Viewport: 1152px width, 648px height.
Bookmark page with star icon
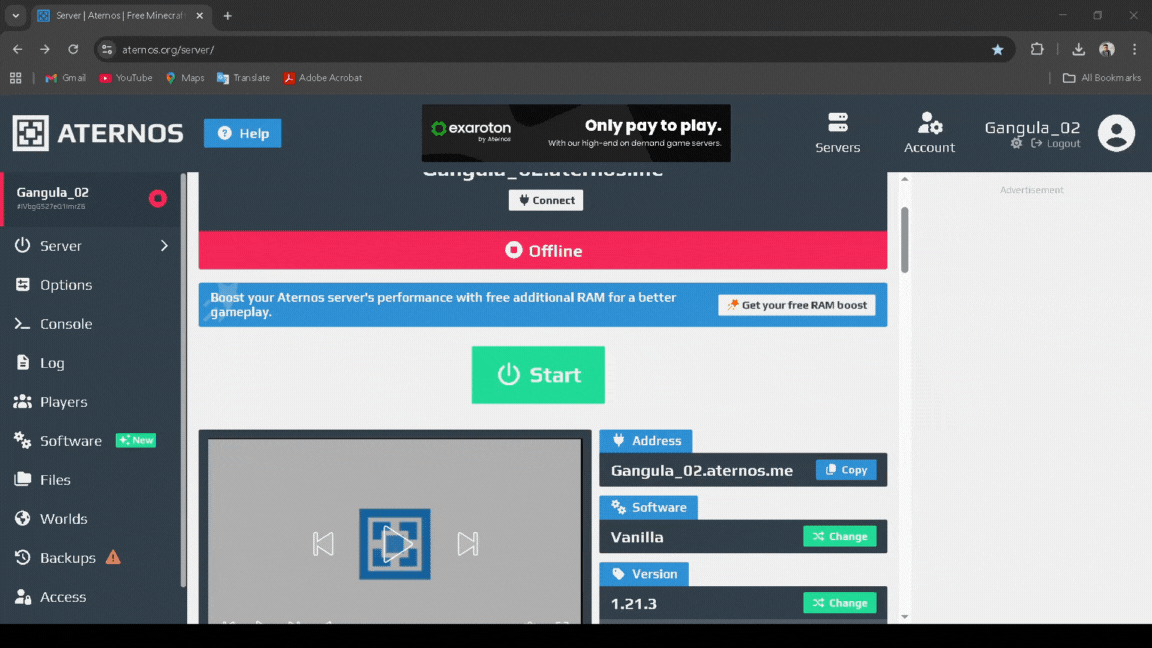[x=997, y=49]
